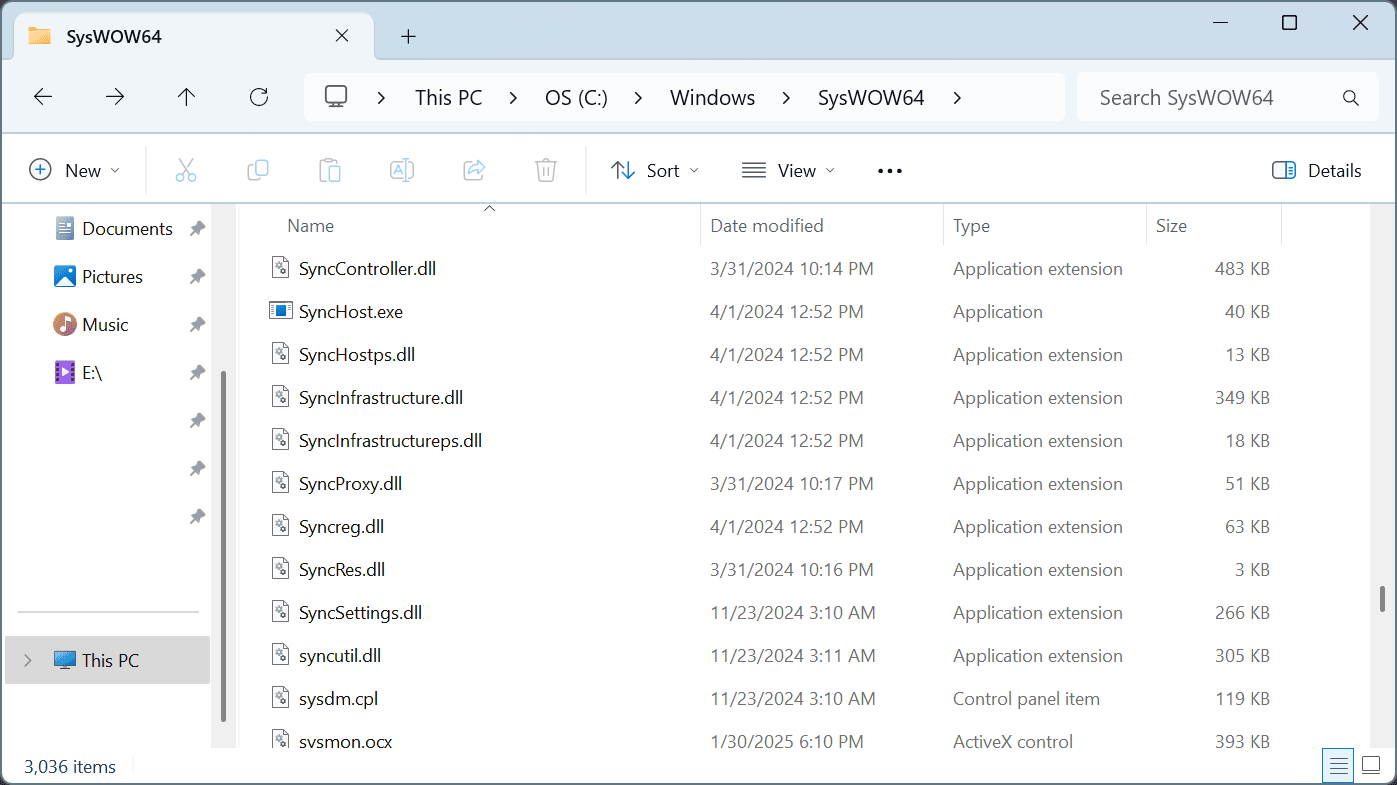Open the See more ellipsis menu
This screenshot has height=785, width=1397.
pos(890,171)
